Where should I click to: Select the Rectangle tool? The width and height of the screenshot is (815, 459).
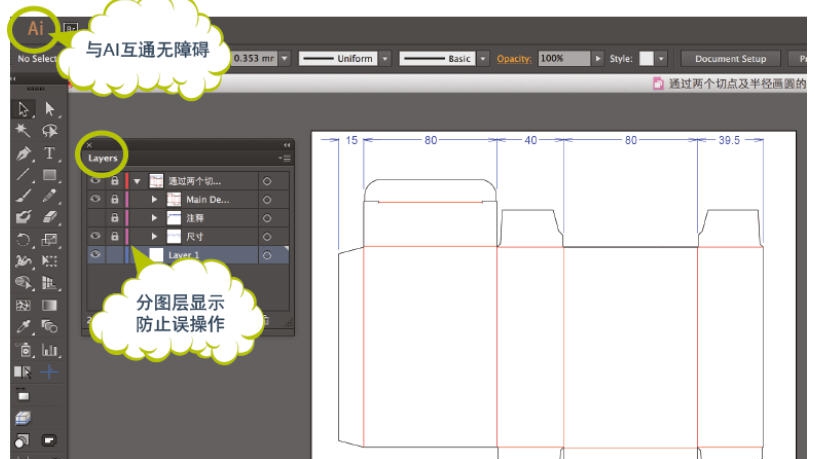(49, 176)
